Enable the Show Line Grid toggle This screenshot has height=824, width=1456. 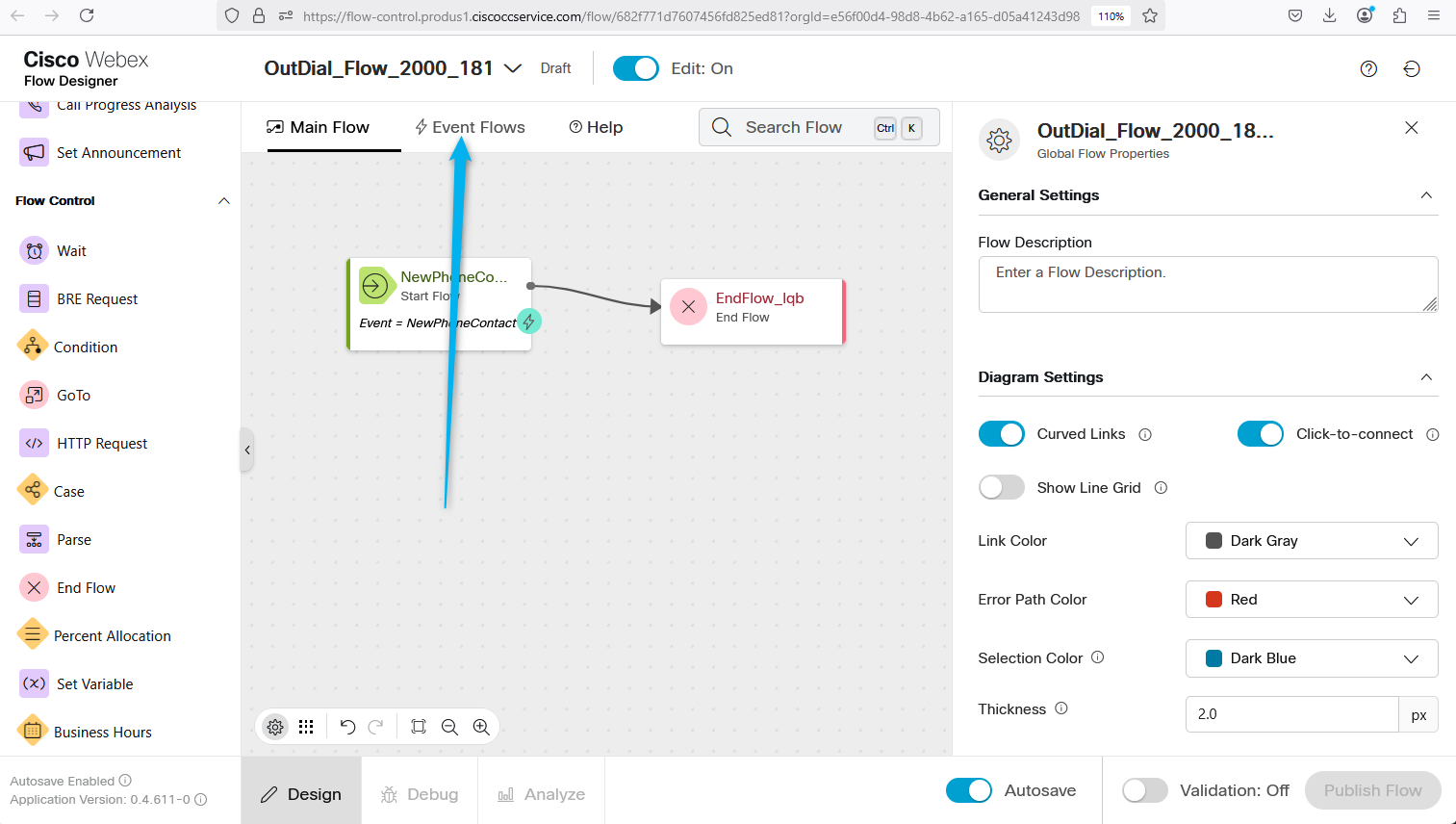click(x=1001, y=488)
